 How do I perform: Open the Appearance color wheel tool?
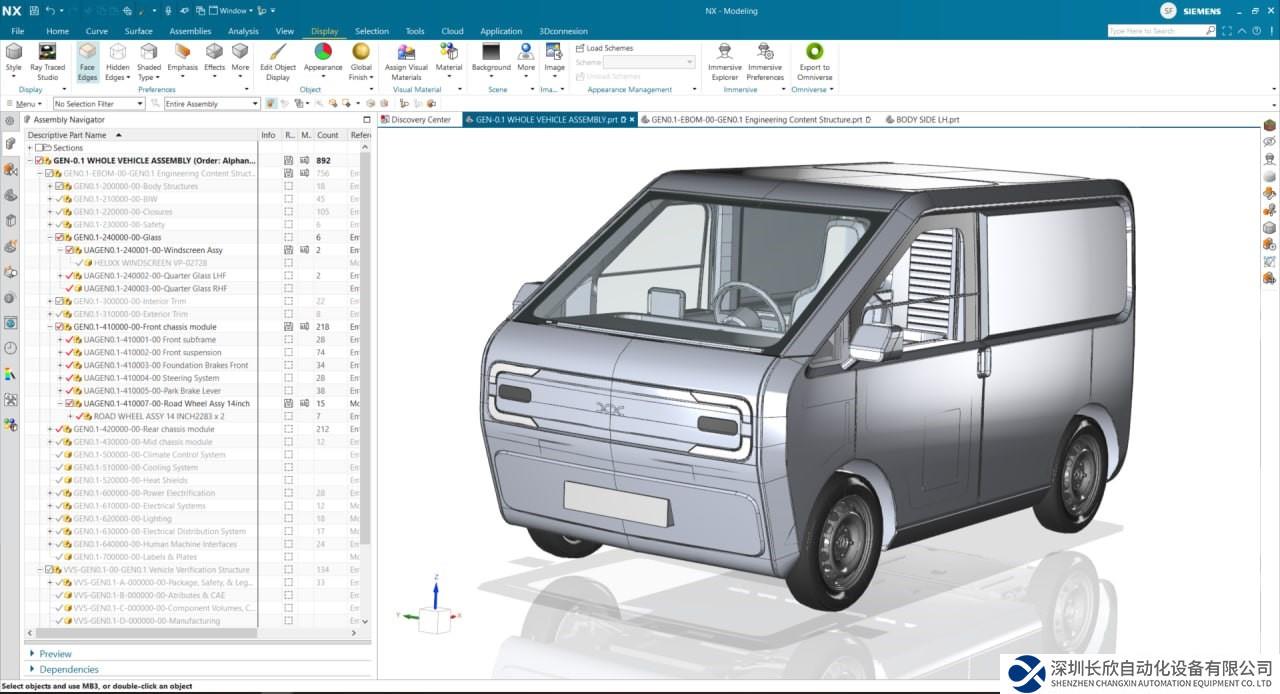(x=323, y=61)
